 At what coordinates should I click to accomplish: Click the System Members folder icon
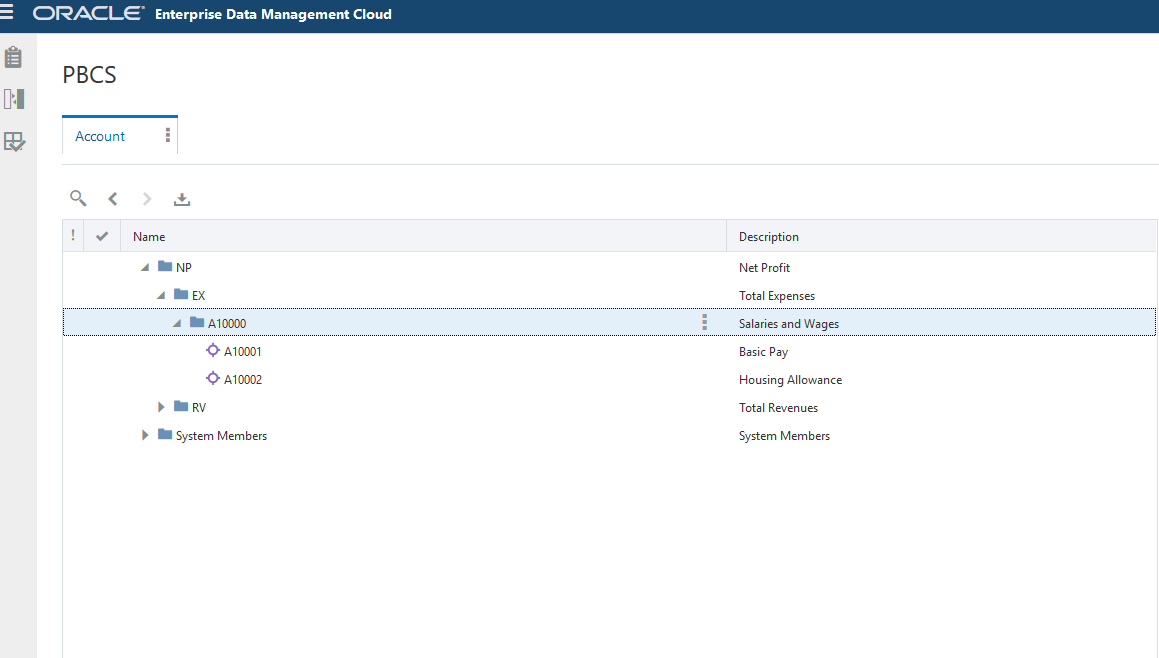click(x=165, y=434)
